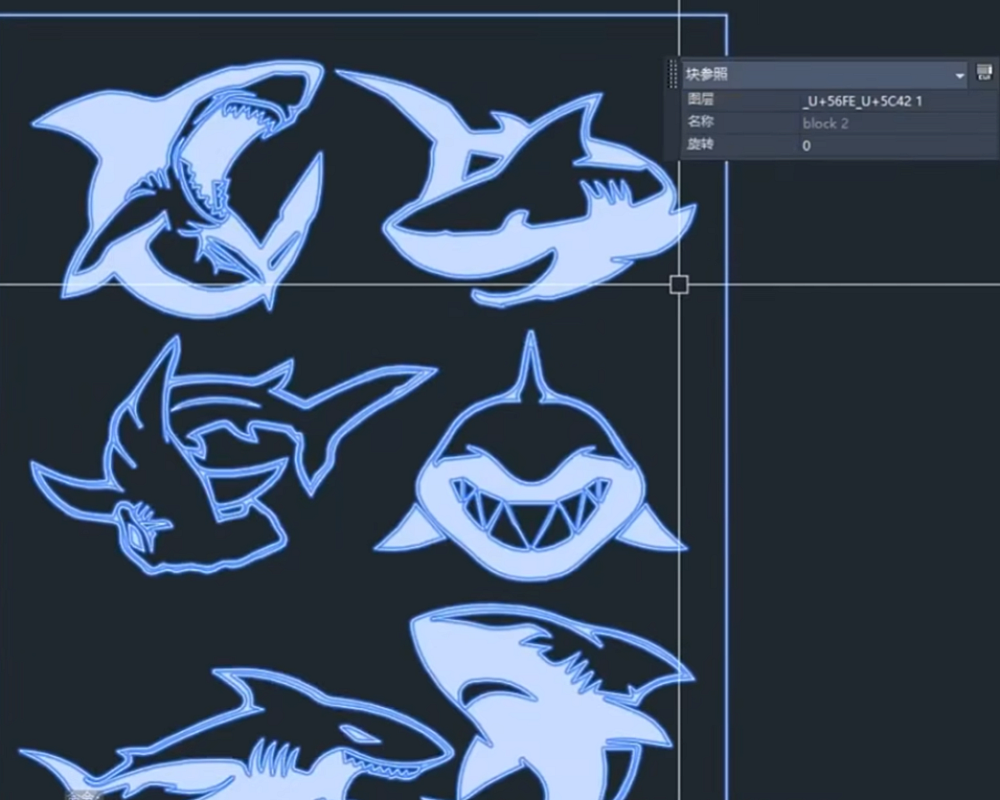The width and height of the screenshot is (1000, 800).
Task: Select the front-facing grinning shark block
Action: tap(535, 480)
